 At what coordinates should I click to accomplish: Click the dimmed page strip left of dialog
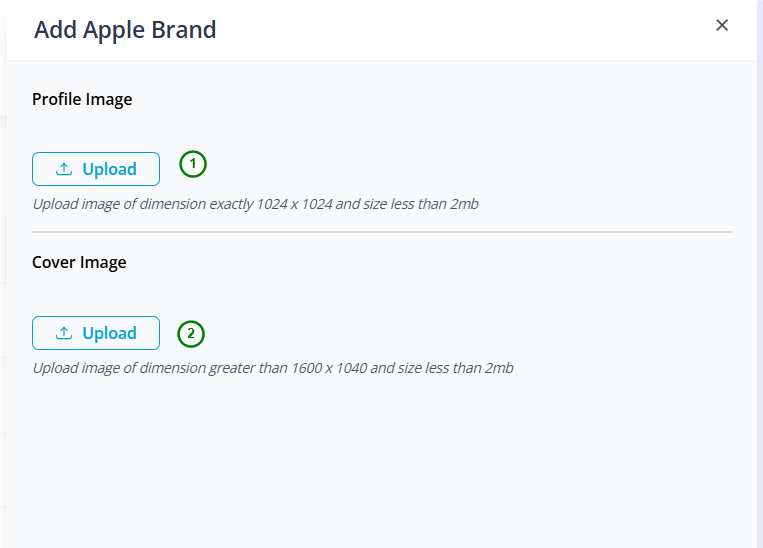(3, 274)
